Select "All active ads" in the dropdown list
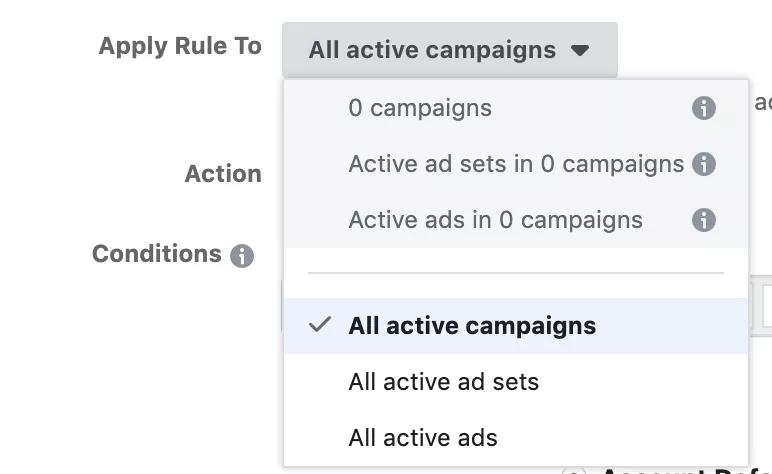The image size is (772, 474). tap(422, 438)
